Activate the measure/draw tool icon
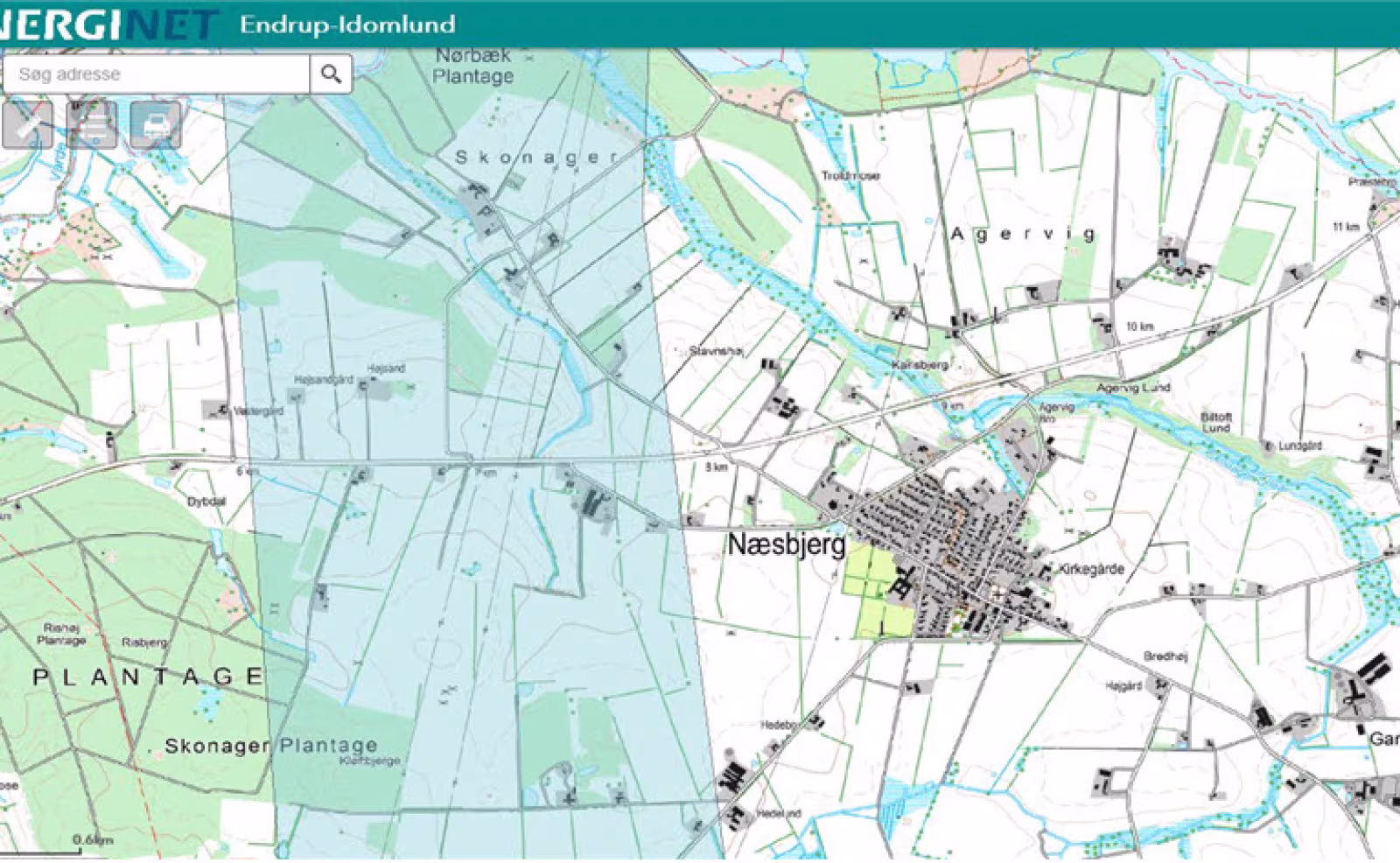The width and height of the screenshot is (1400, 863). pos(28,124)
